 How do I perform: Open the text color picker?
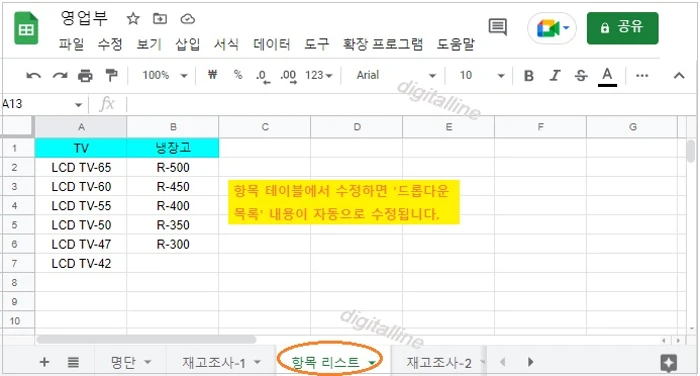tap(607, 76)
